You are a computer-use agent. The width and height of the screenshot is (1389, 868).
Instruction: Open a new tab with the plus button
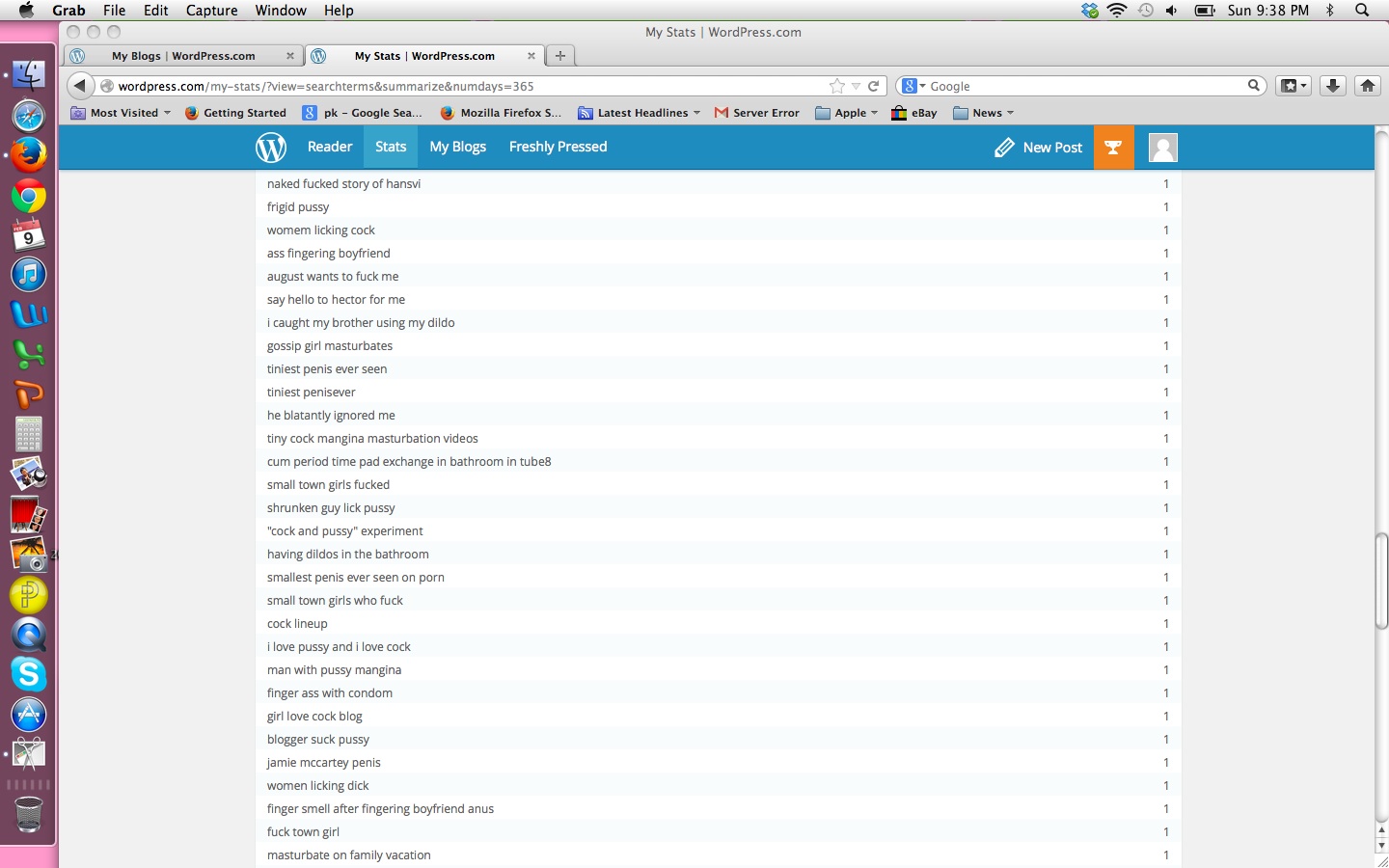click(x=560, y=56)
